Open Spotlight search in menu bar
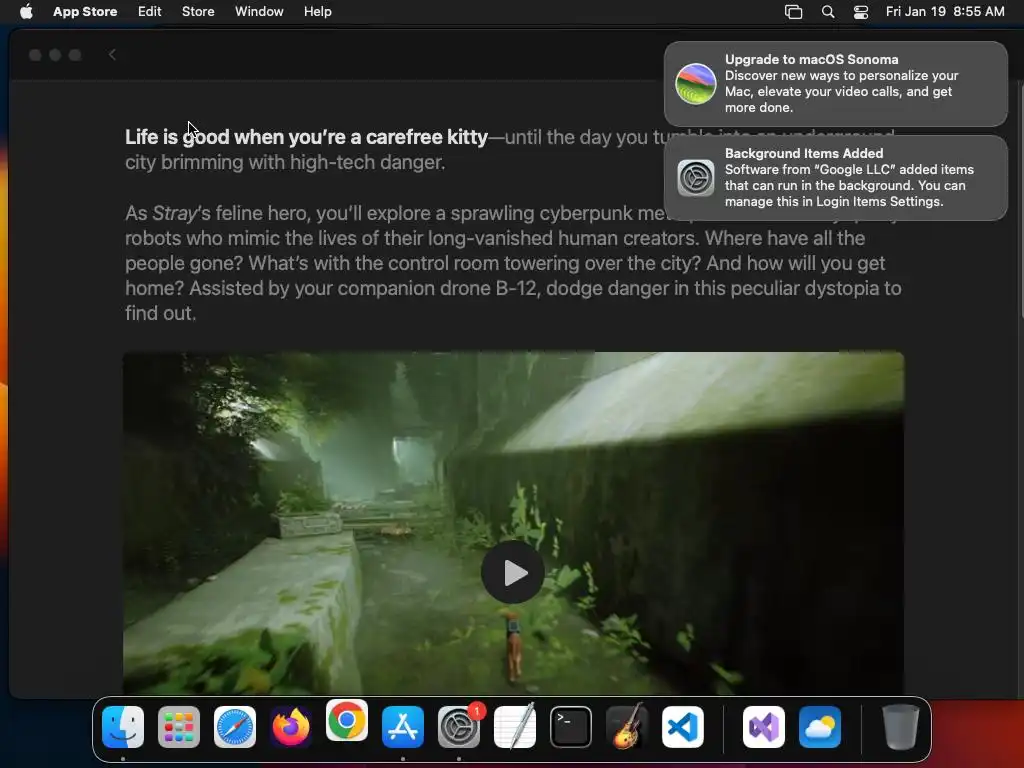This screenshot has width=1024, height=768. [827, 11]
